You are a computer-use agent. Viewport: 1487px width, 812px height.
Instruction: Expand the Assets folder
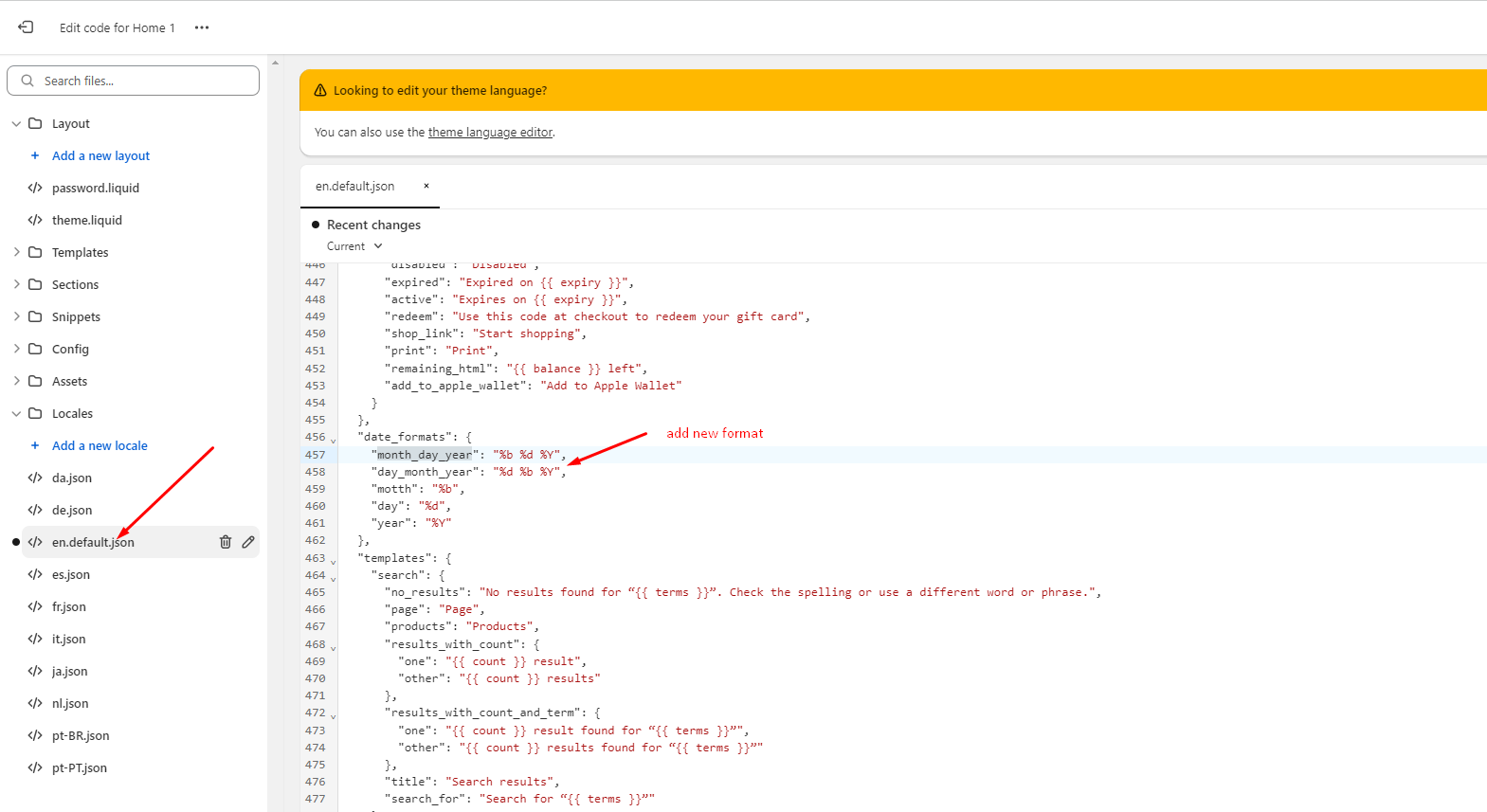click(x=16, y=381)
